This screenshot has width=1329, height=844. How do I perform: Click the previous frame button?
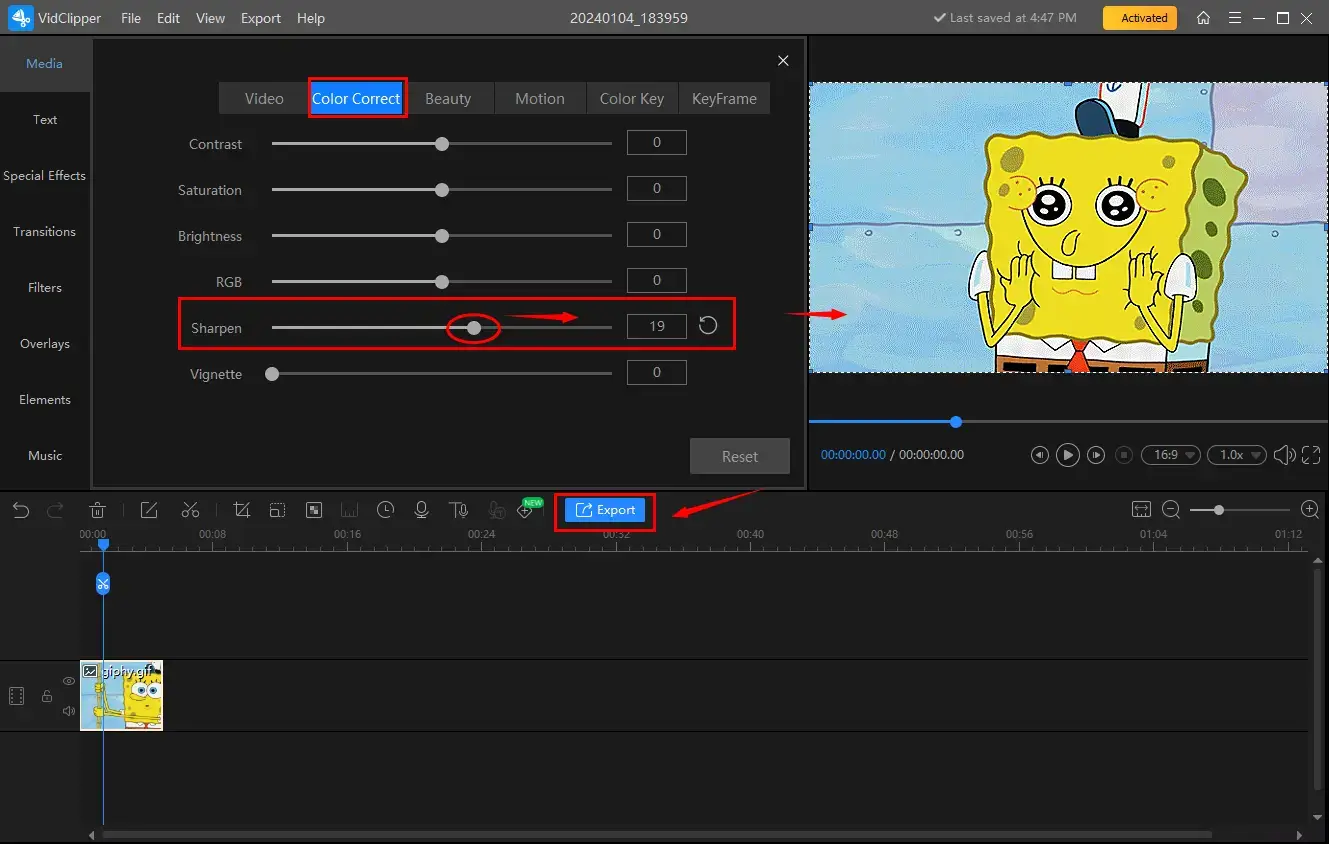coord(1040,455)
